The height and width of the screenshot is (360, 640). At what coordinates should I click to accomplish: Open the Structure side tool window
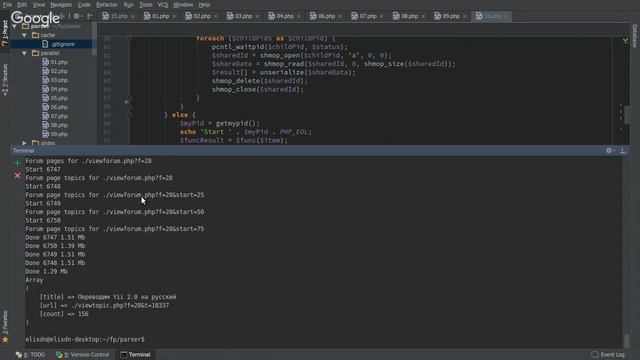(5, 80)
